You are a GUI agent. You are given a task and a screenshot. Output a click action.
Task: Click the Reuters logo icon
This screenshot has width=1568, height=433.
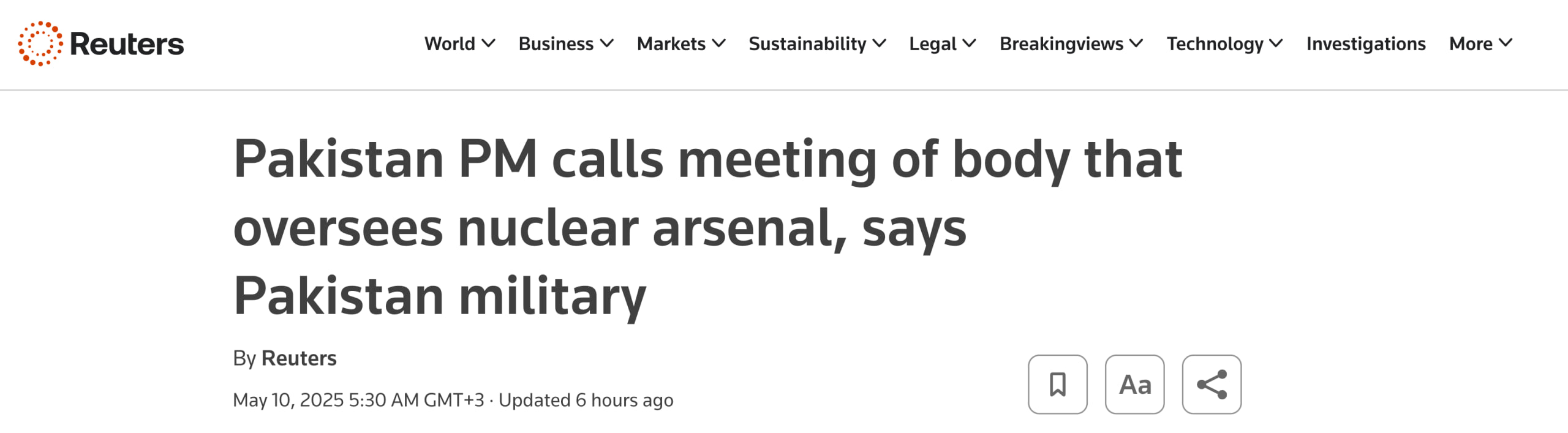(x=40, y=43)
